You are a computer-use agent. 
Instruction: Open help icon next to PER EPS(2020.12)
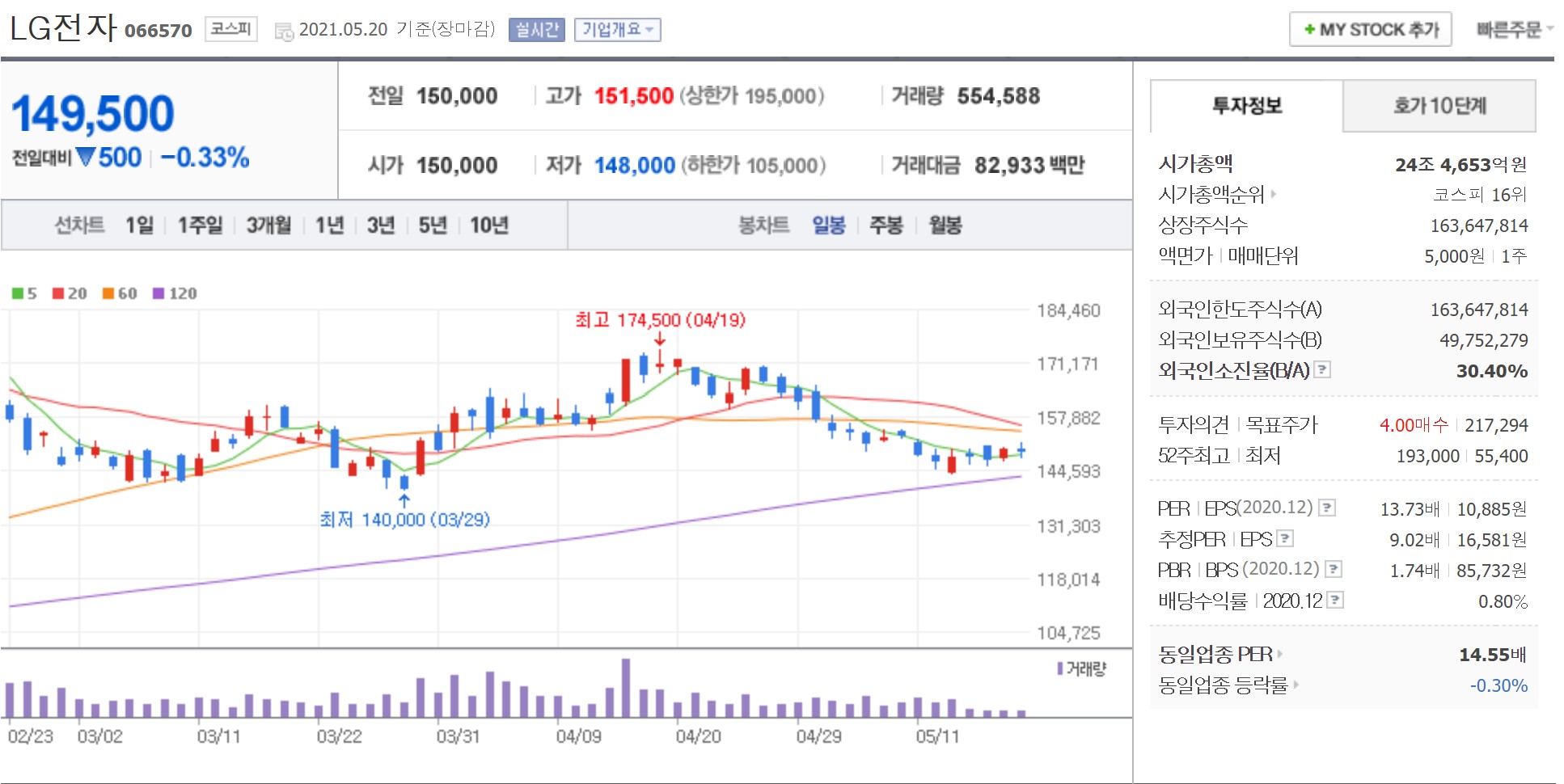click(1327, 508)
